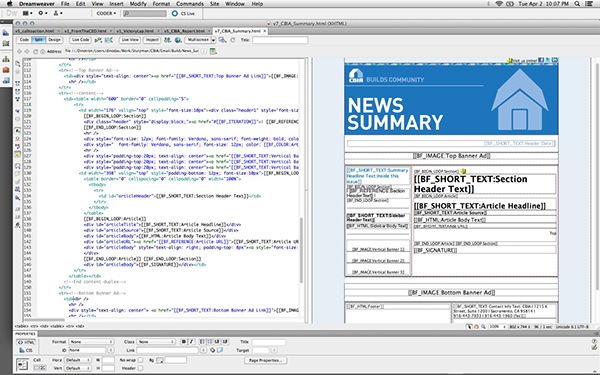Viewport: 600px width, 375px height.
Task: Open the Format dropdown in Properties
Action: point(92,342)
